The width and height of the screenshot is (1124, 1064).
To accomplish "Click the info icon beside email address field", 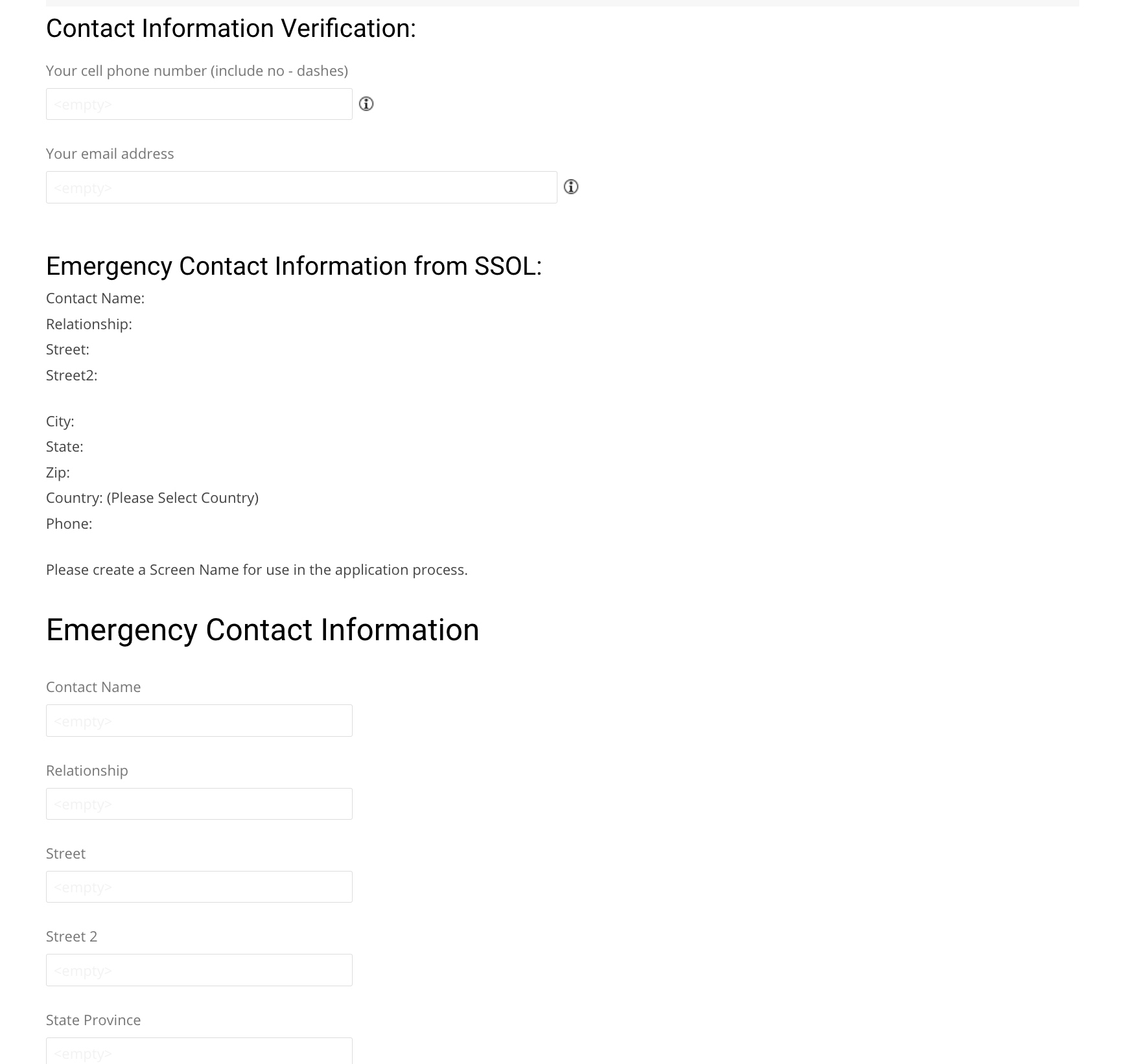I will point(571,187).
